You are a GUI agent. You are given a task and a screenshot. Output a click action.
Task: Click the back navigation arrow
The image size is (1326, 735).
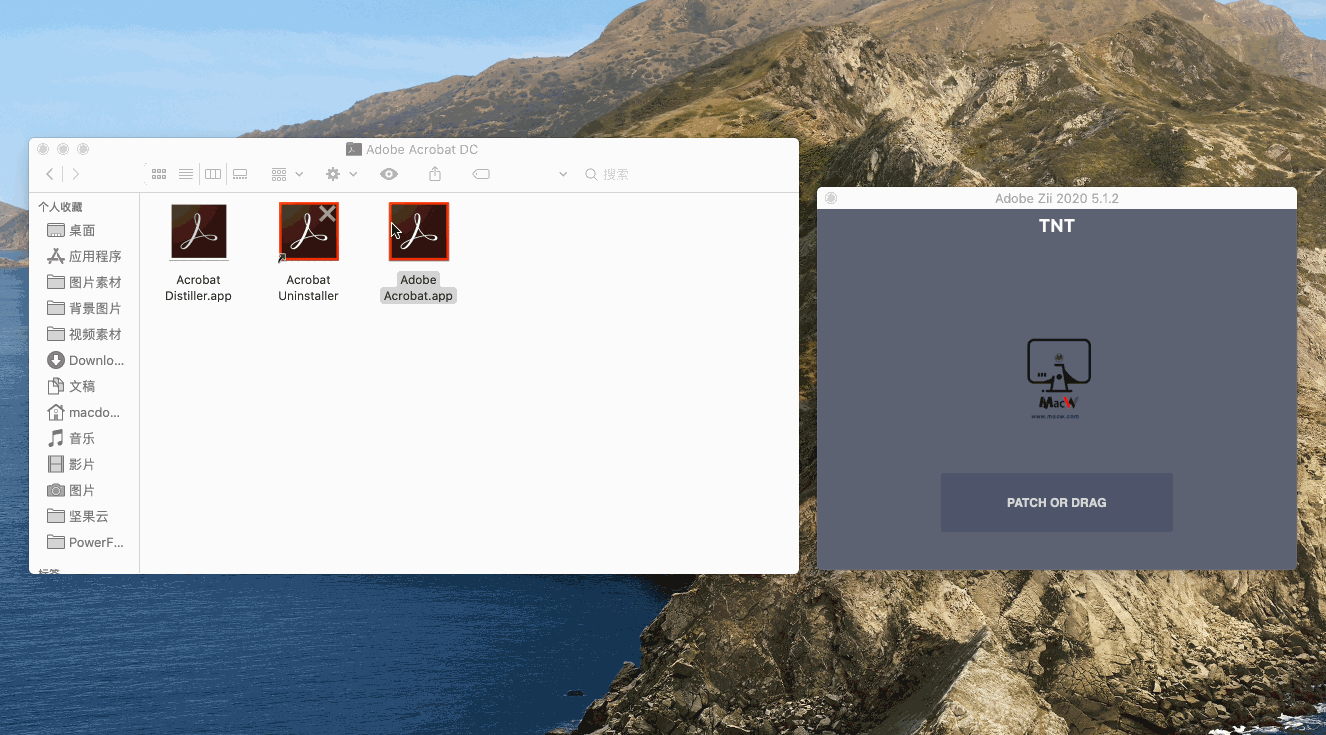tap(49, 173)
